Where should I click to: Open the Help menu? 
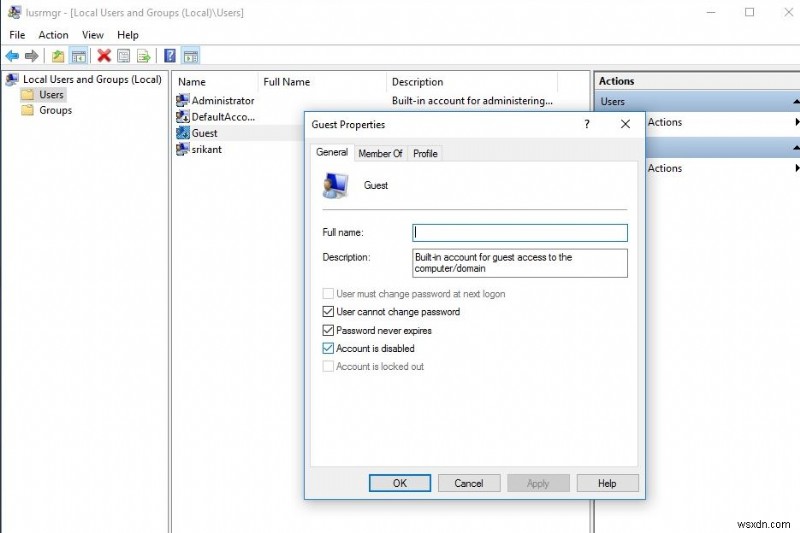[128, 35]
